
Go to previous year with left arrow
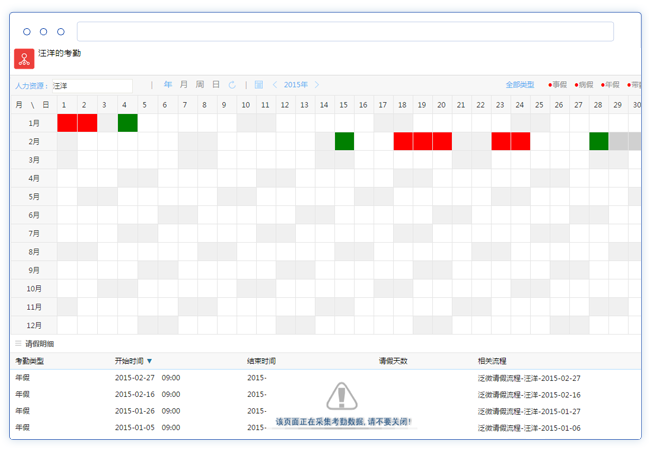275,85
